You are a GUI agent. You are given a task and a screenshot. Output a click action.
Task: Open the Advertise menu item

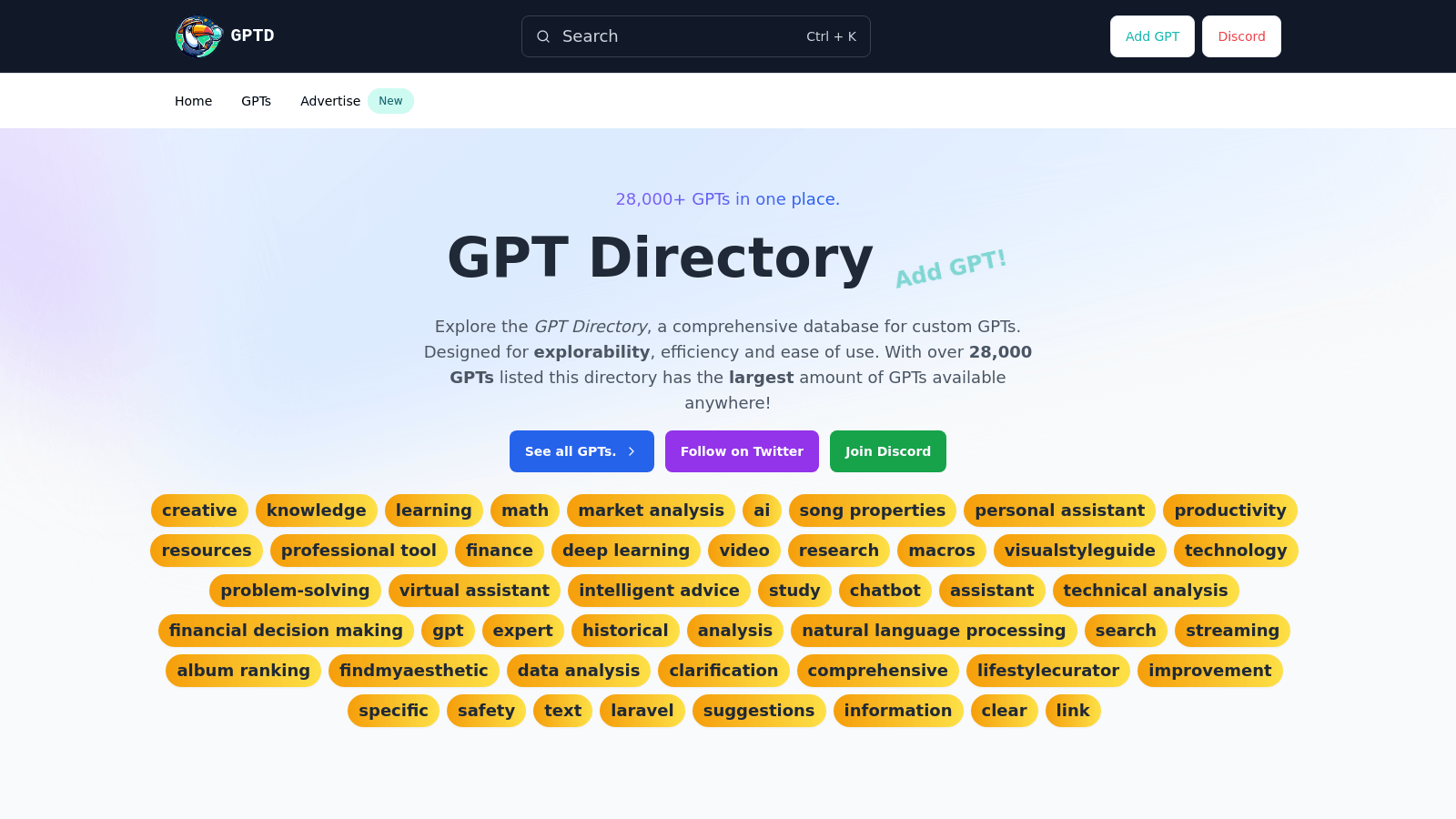[x=330, y=101]
